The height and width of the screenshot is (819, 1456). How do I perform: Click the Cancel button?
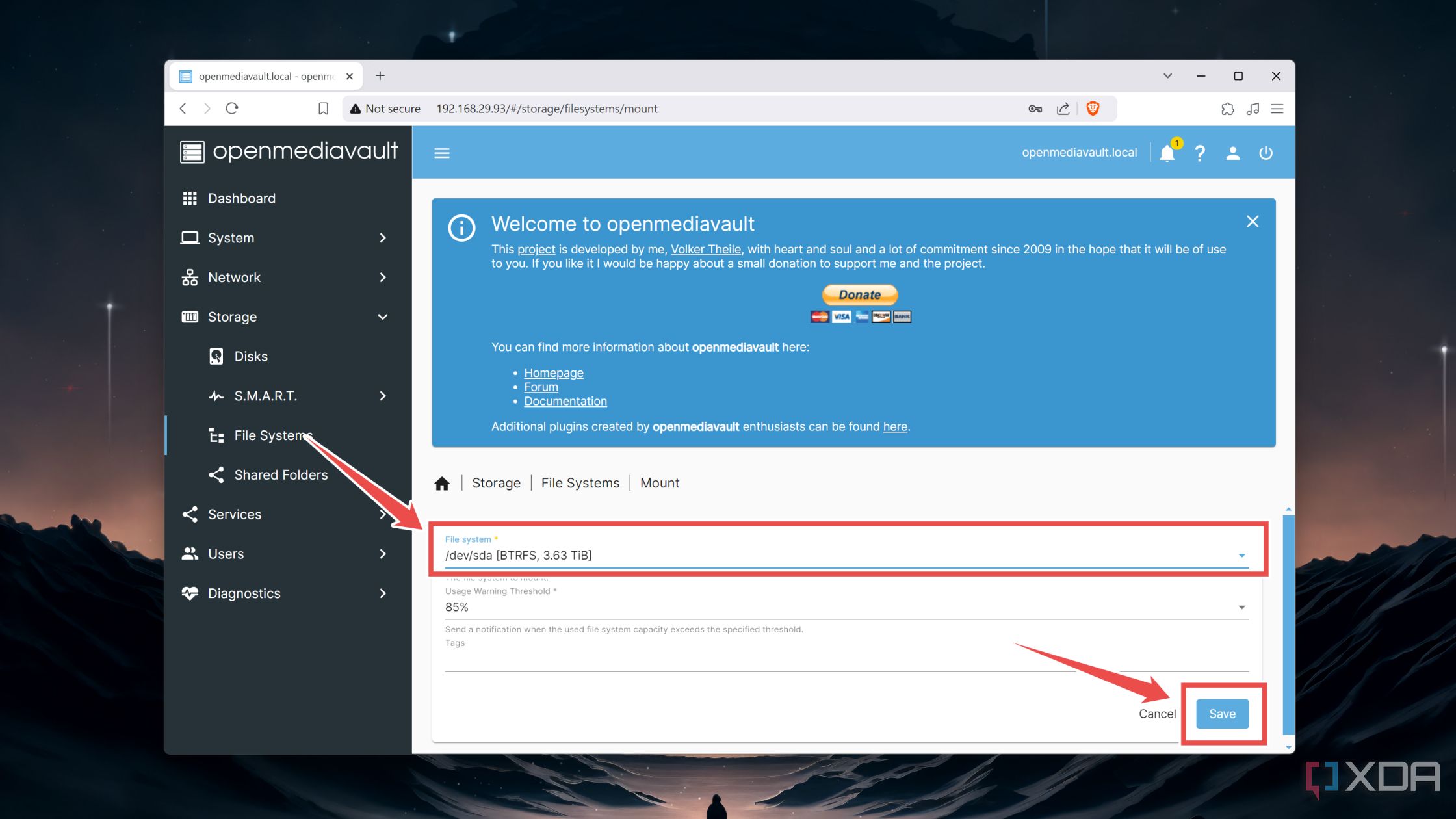[1157, 714]
